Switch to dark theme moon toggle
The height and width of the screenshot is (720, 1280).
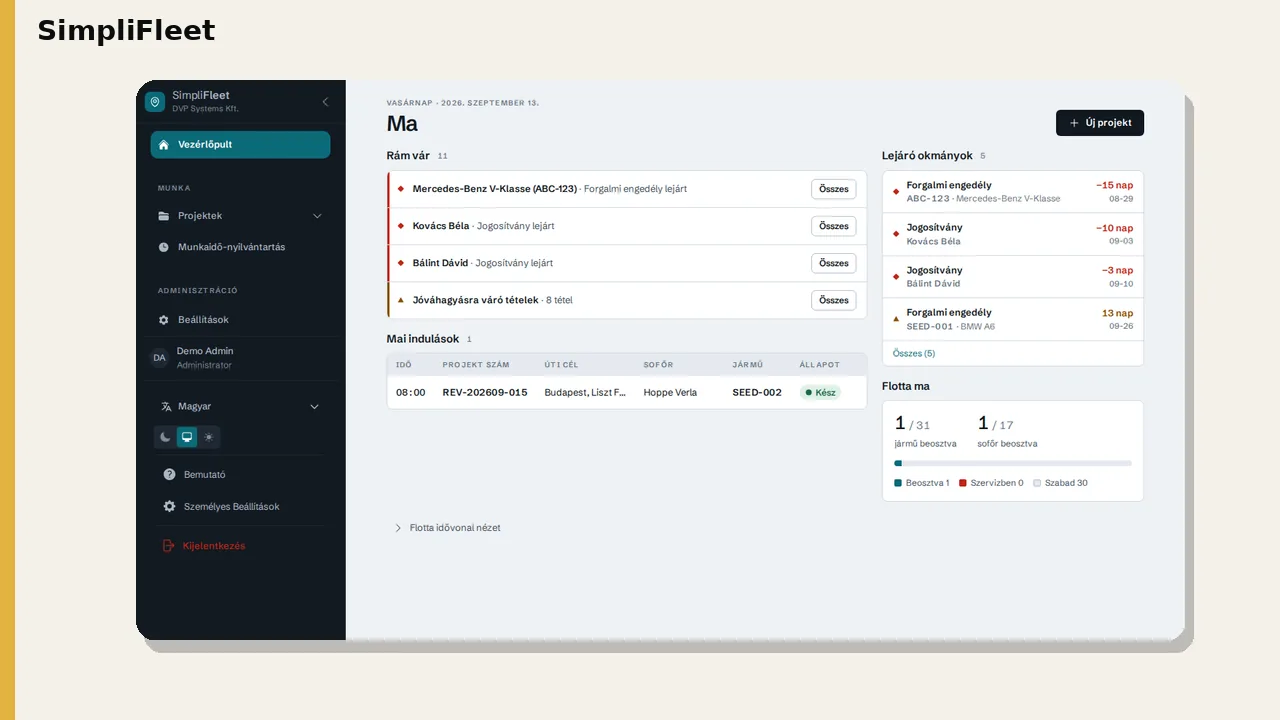[x=166, y=437]
